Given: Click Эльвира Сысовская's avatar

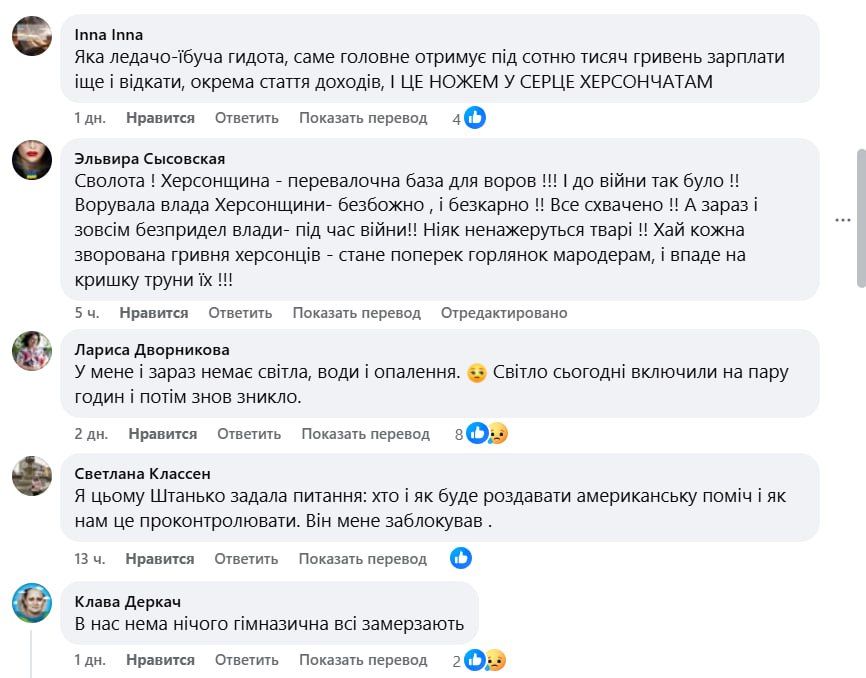Looking at the screenshot, I should click(33, 159).
